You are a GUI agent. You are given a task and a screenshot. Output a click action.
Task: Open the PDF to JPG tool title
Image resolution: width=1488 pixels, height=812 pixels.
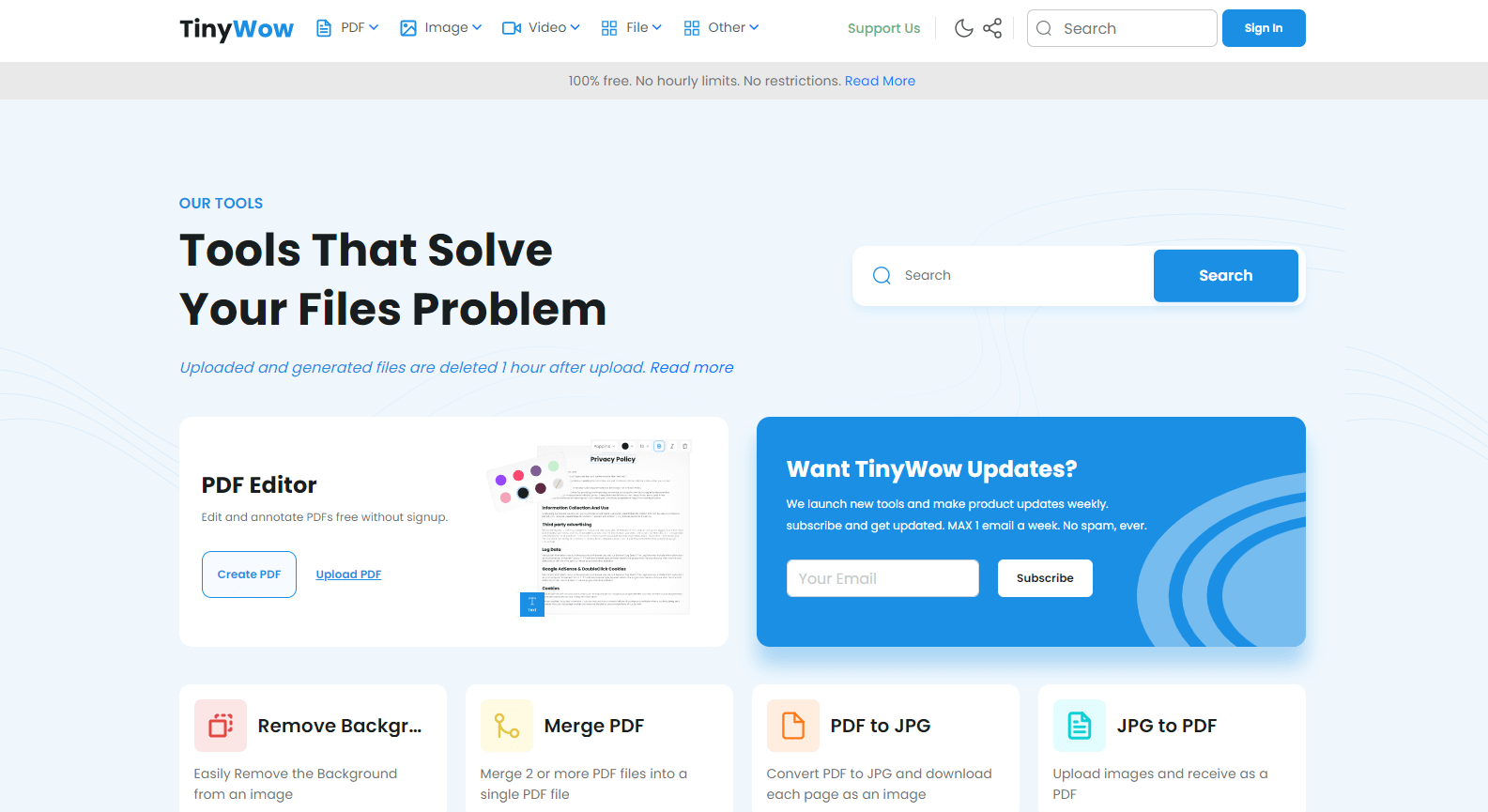pyautogui.click(x=881, y=726)
